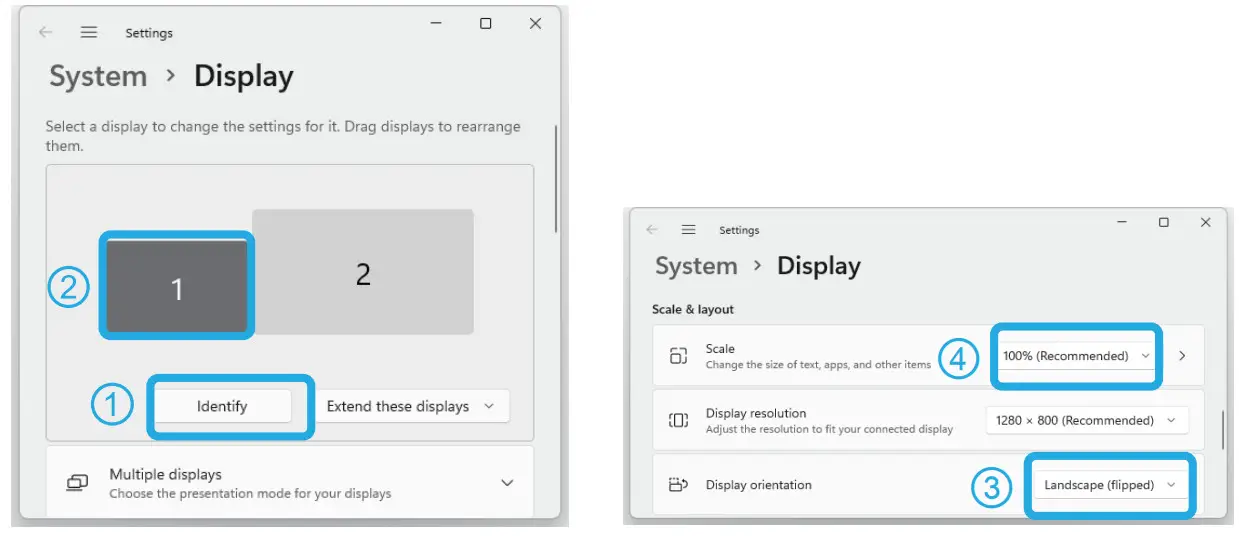Viewport: 1239px width, 536px height.
Task: Open the Scale 100% (Recommended) dropdown
Action: pyautogui.click(x=1076, y=356)
